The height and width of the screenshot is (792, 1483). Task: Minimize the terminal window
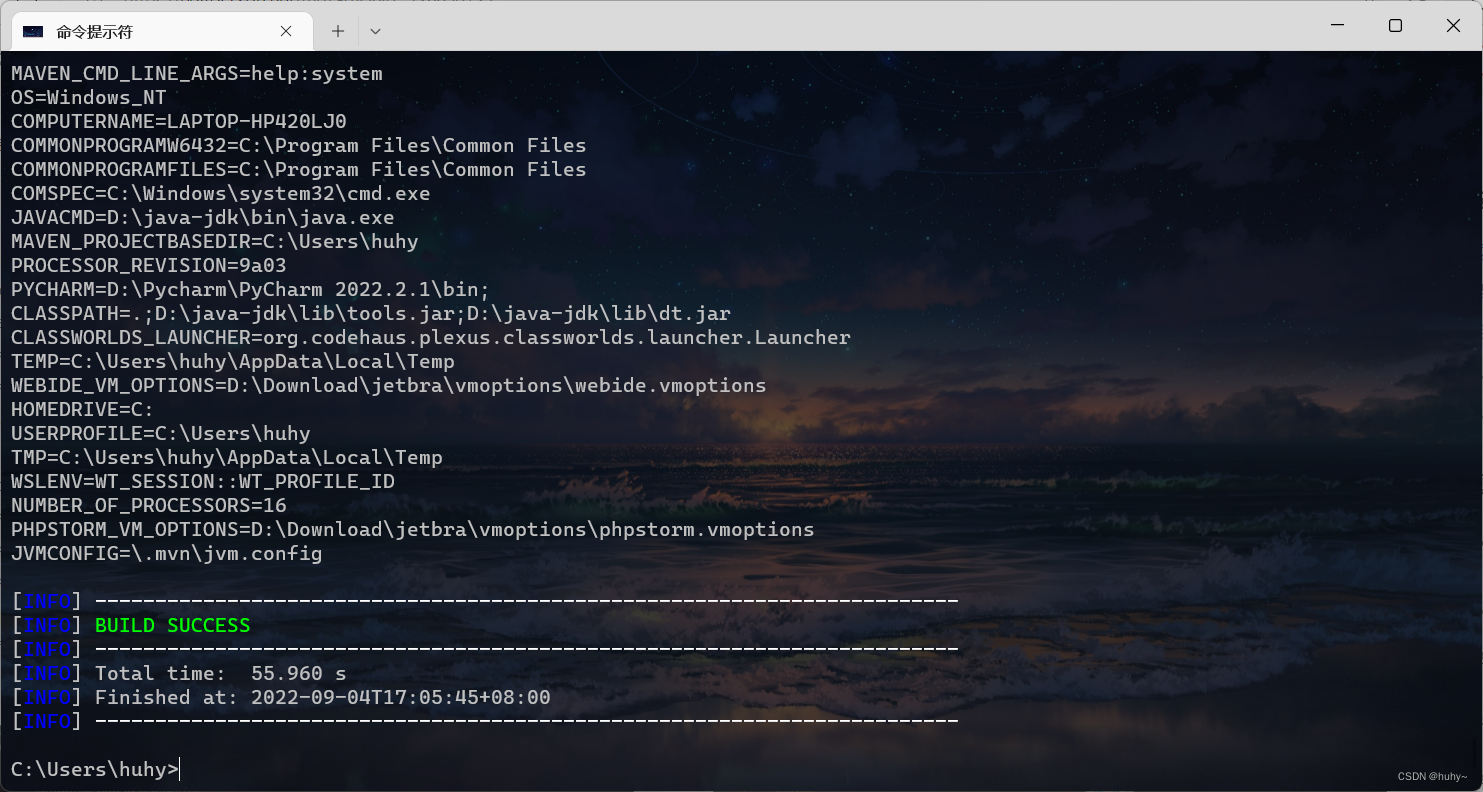coord(1337,25)
